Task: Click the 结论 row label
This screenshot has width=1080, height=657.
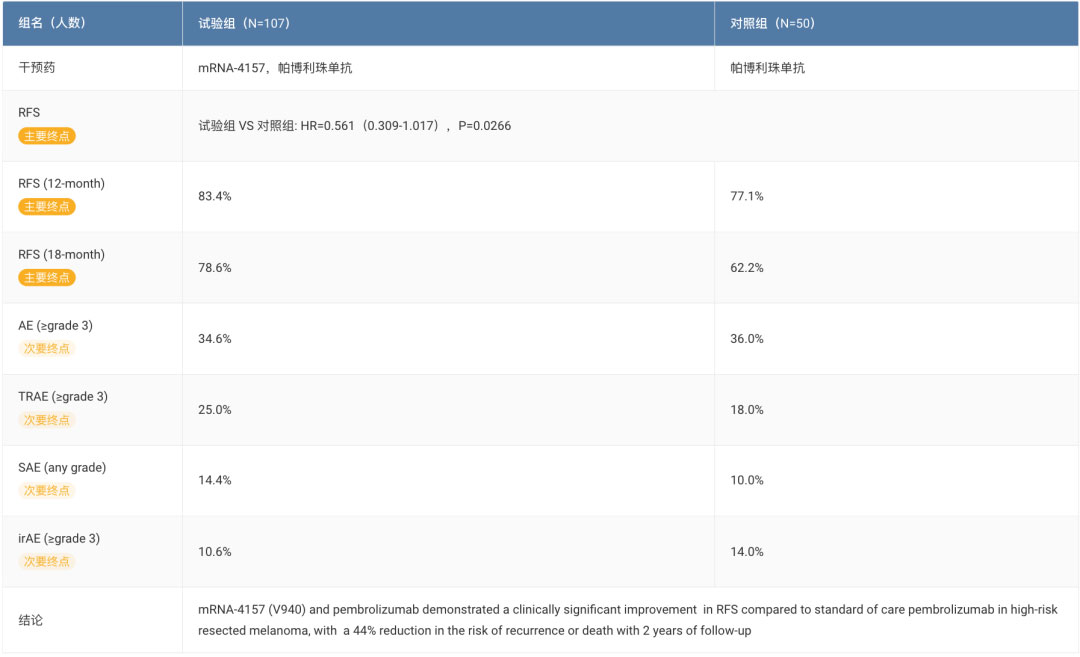Action: (31, 620)
